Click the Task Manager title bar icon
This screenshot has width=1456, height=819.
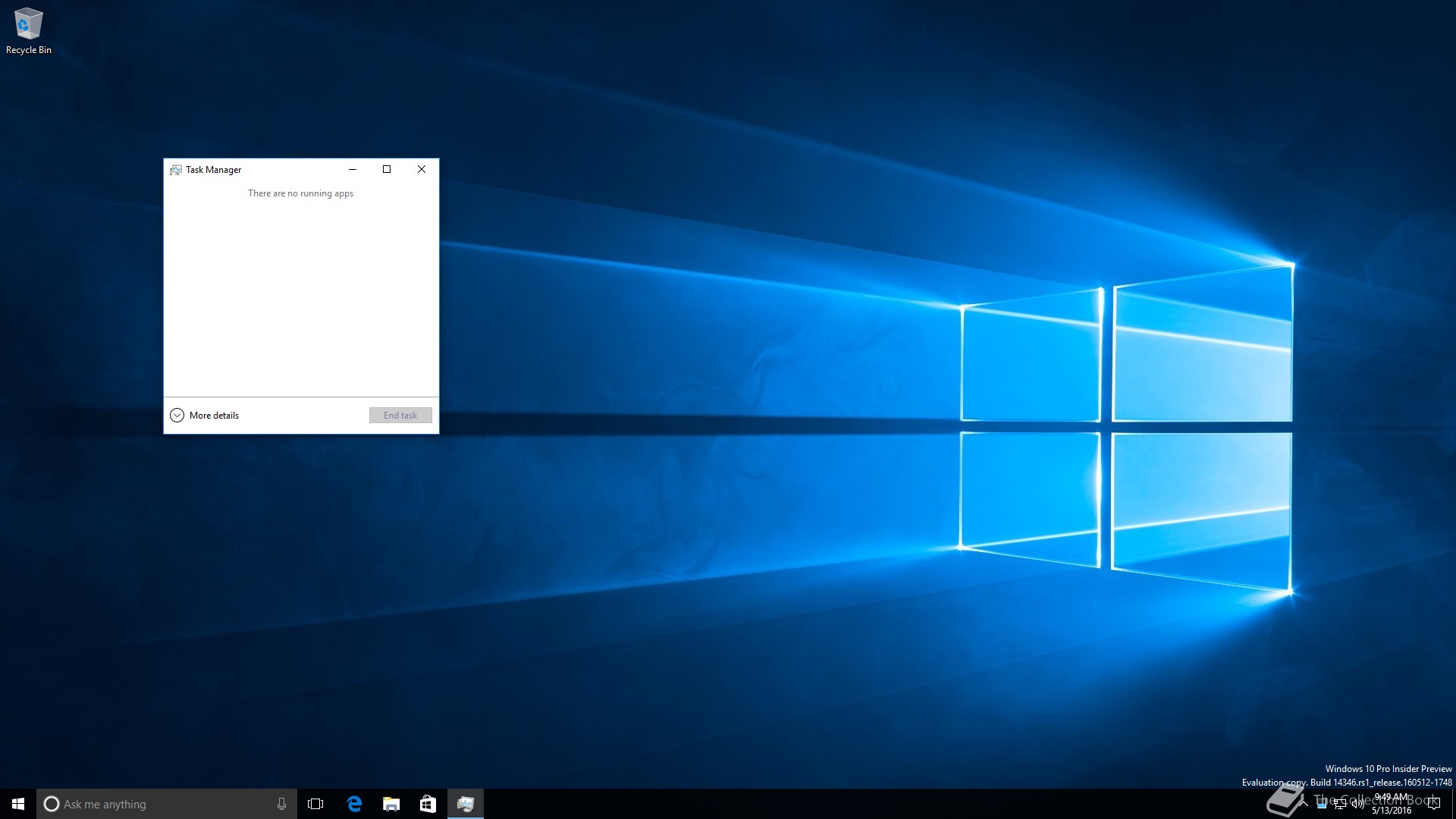(x=175, y=170)
